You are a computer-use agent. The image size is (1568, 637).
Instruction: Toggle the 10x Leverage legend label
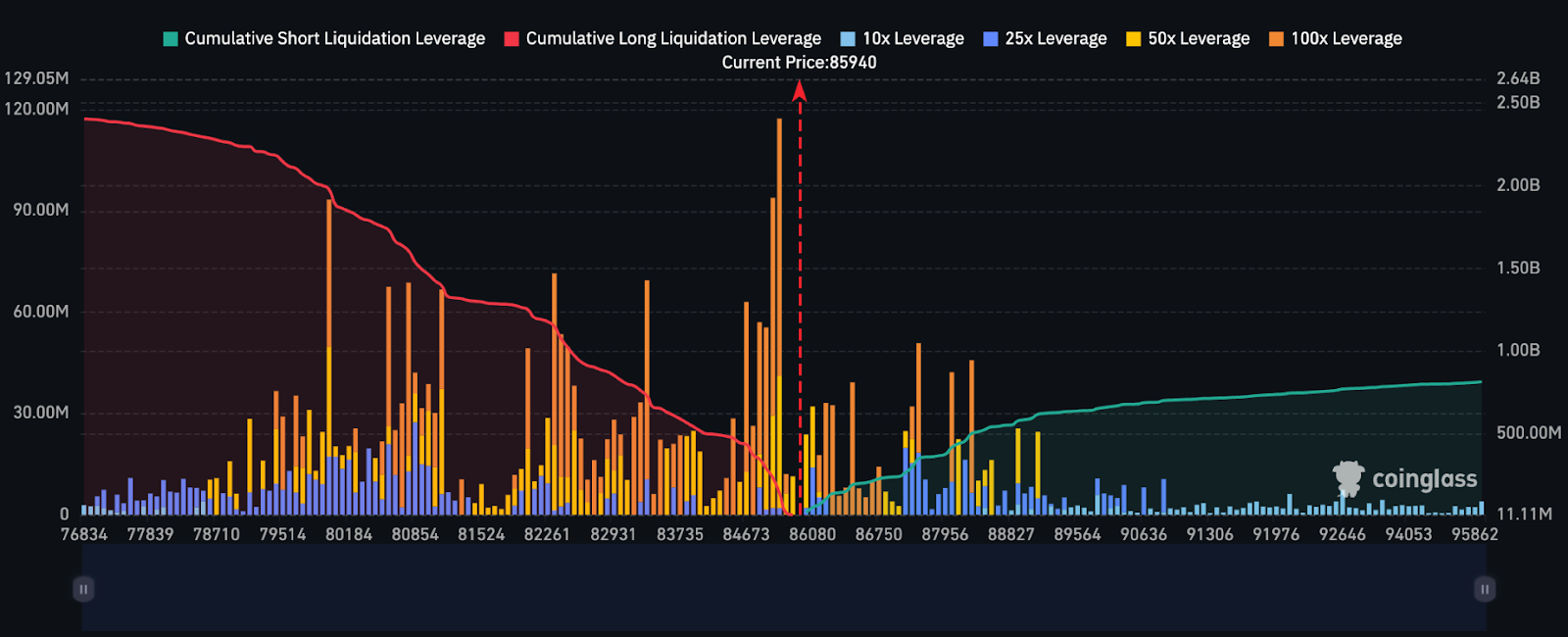pyautogui.click(x=903, y=39)
